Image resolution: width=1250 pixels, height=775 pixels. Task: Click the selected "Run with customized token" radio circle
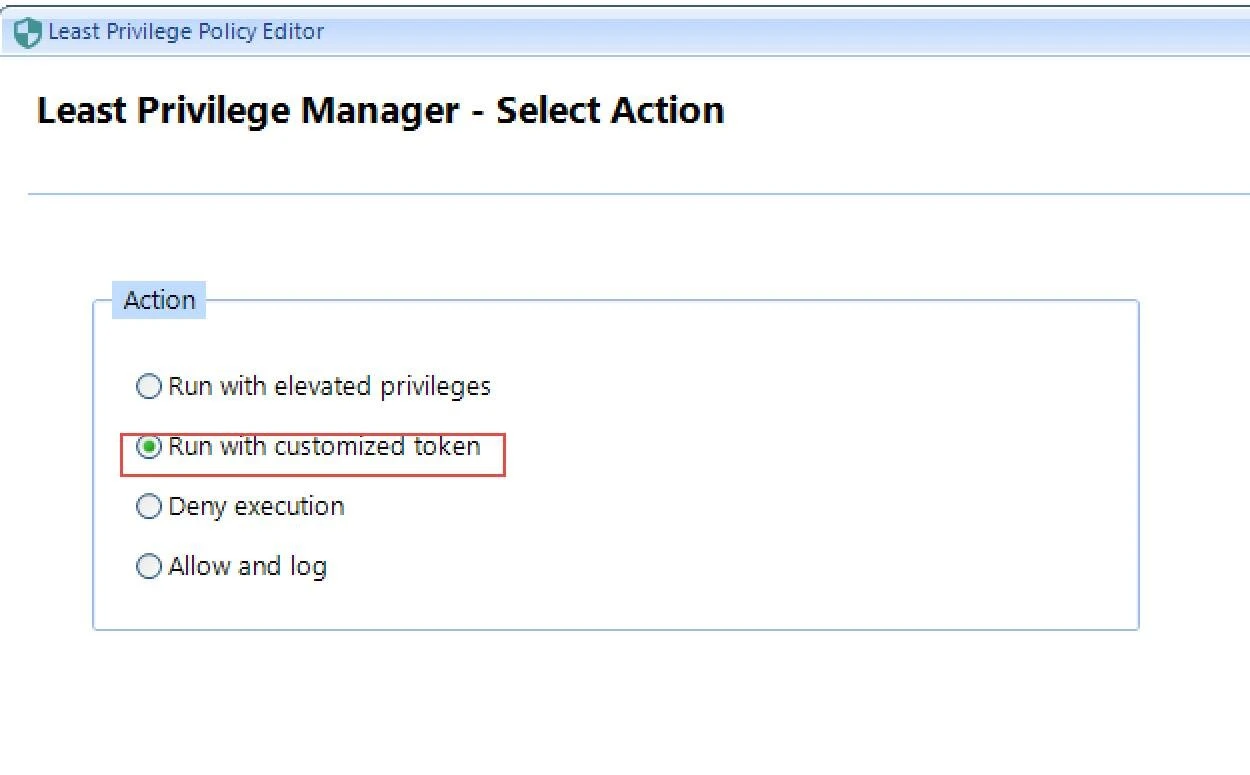coord(148,447)
